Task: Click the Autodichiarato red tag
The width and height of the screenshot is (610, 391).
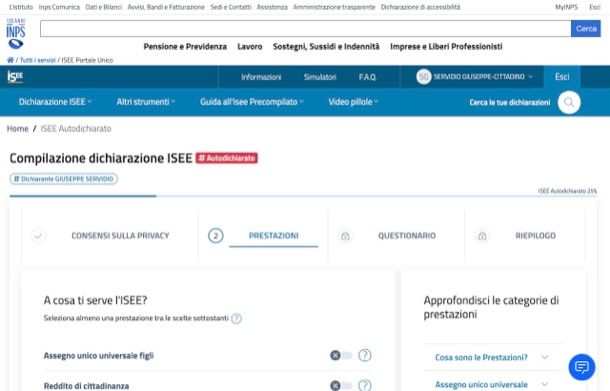Action: coord(226,158)
